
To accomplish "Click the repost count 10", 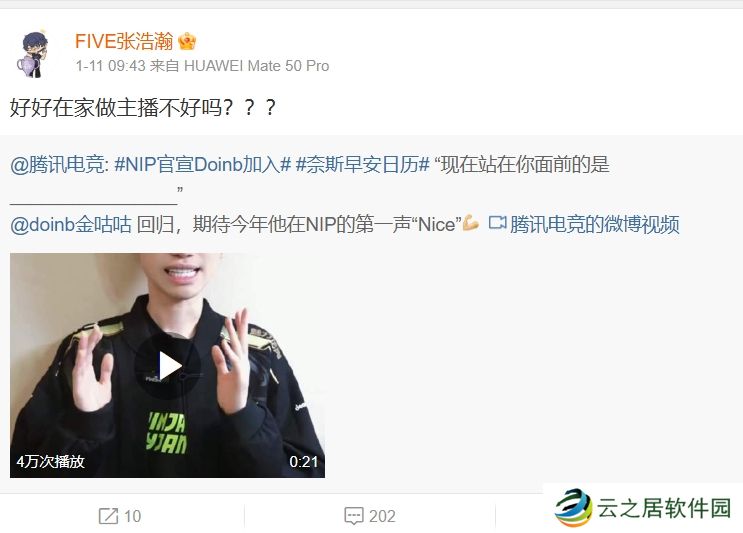I will (x=133, y=516).
